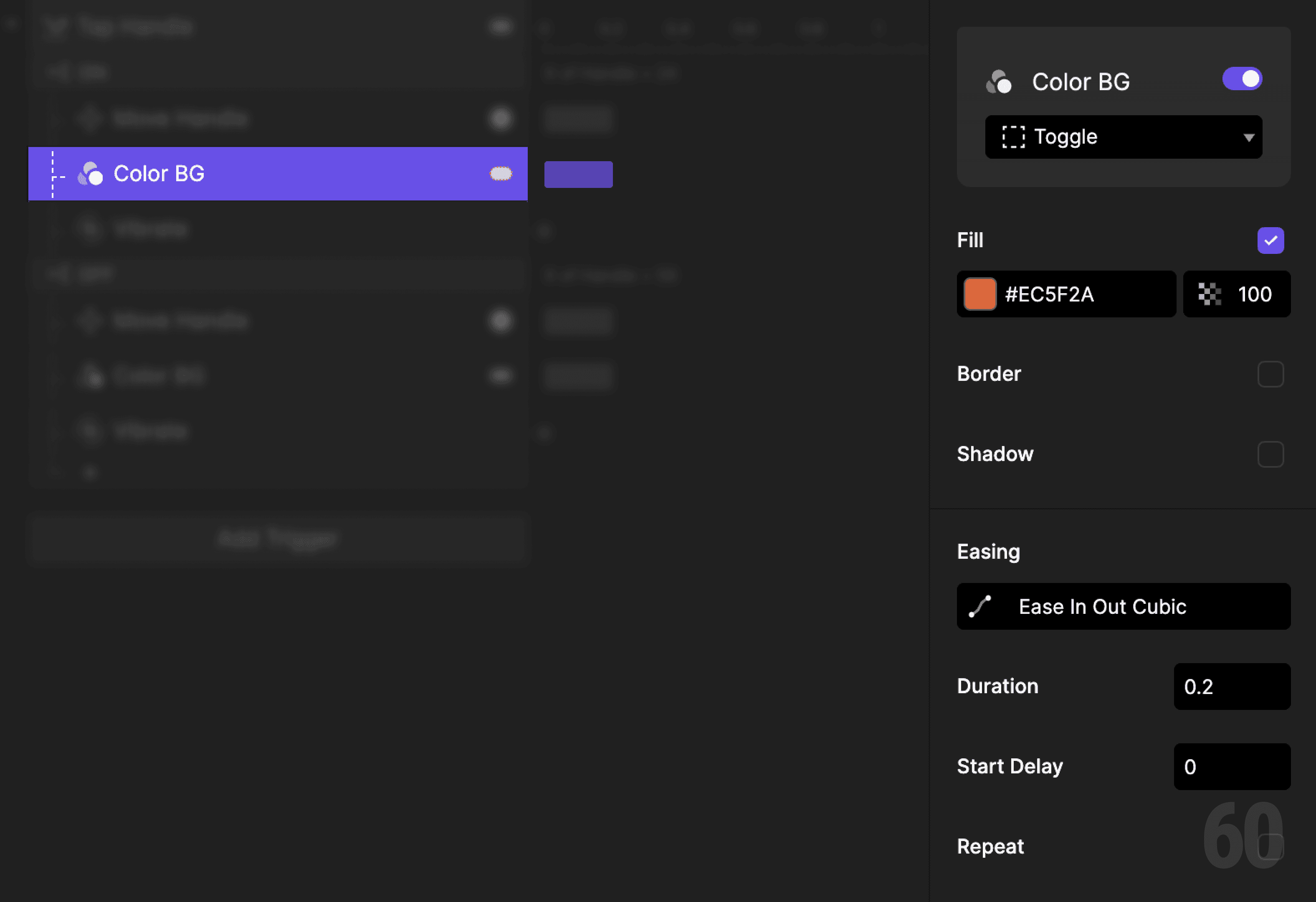
Task: Open the orange color swatch picker
Action: tap(979, 294)
